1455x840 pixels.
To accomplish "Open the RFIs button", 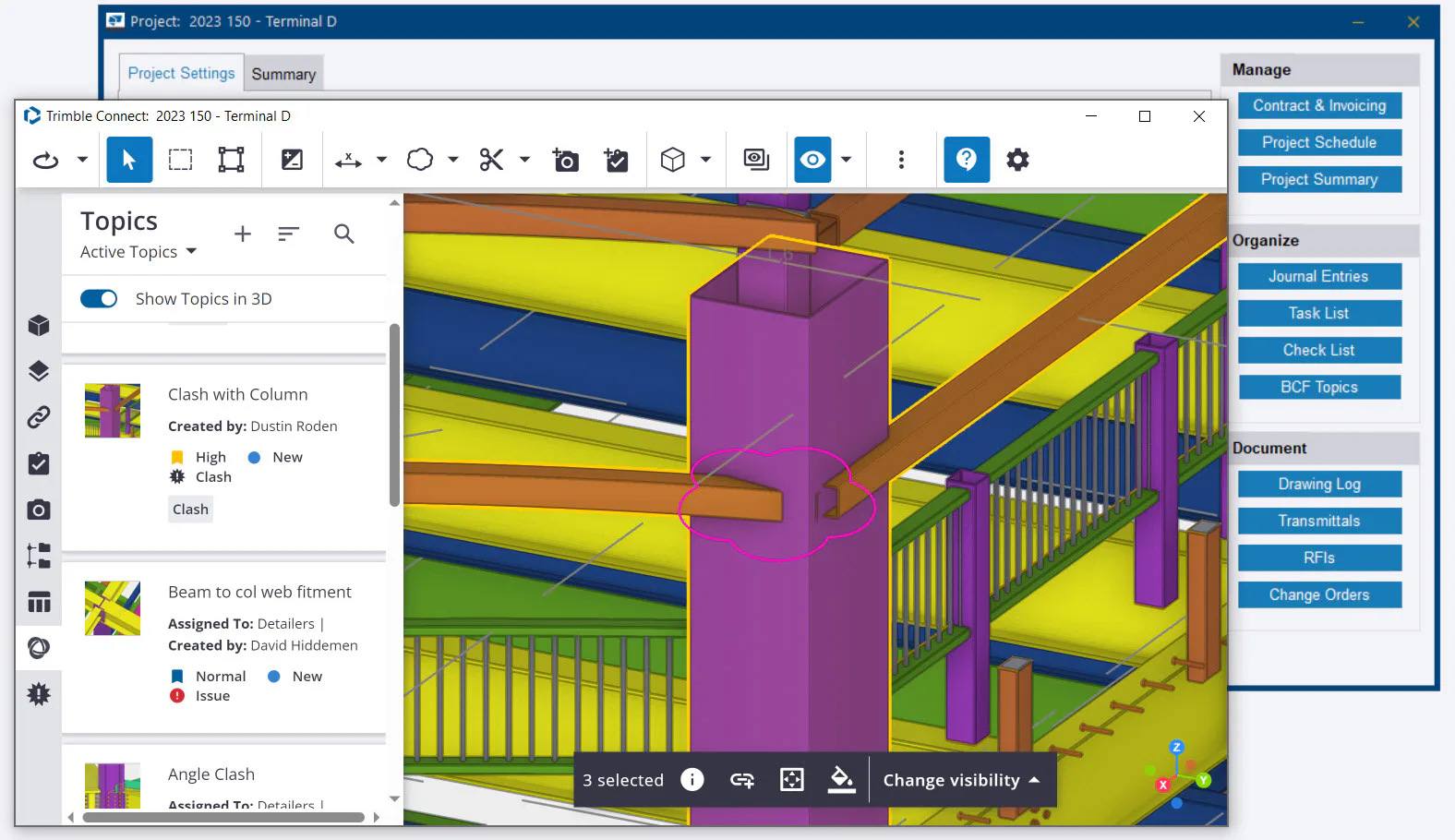I will [x=1319, y=558].
